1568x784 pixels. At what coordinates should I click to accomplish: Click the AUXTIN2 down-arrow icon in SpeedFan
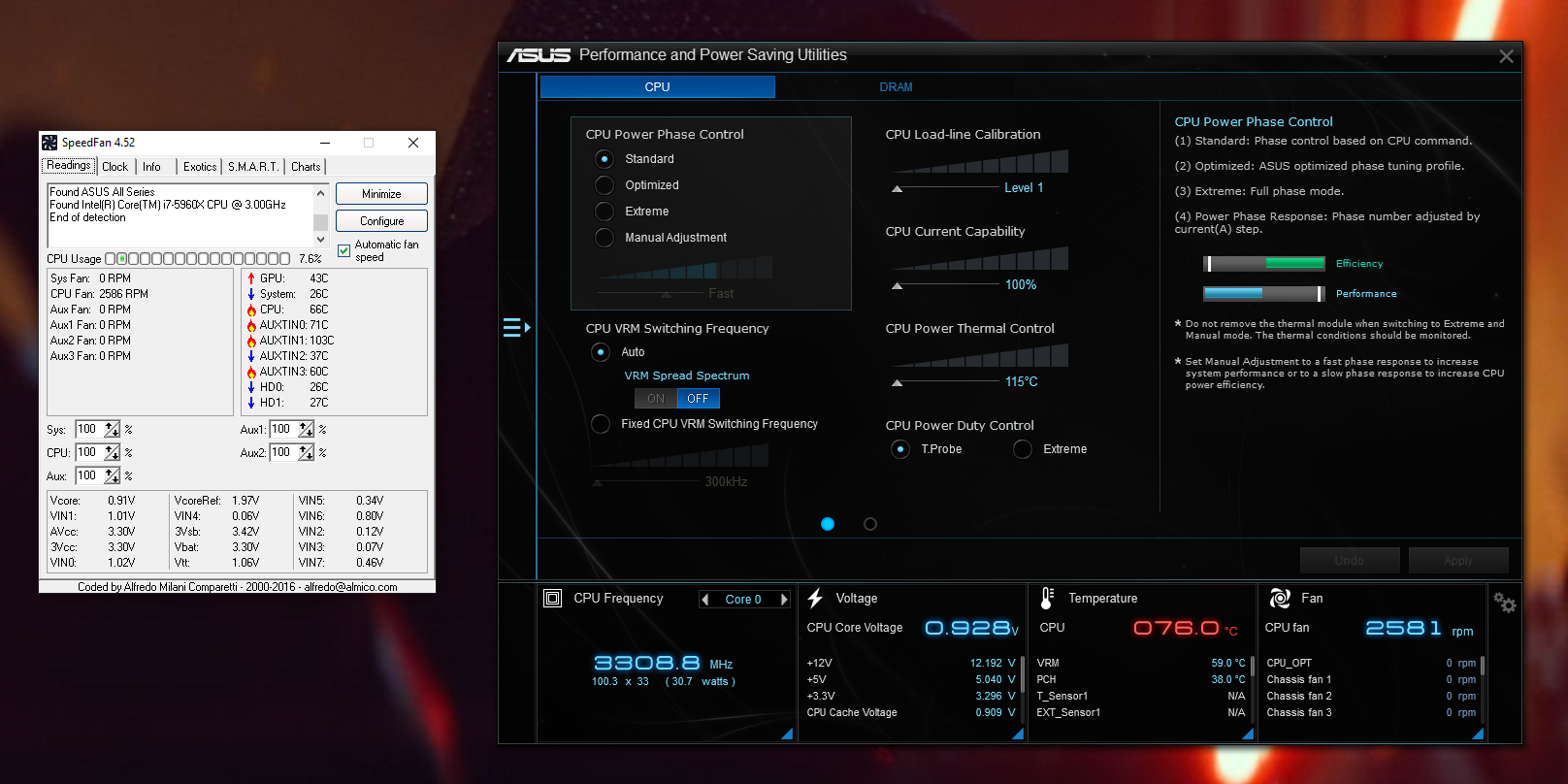pos(251,356)
